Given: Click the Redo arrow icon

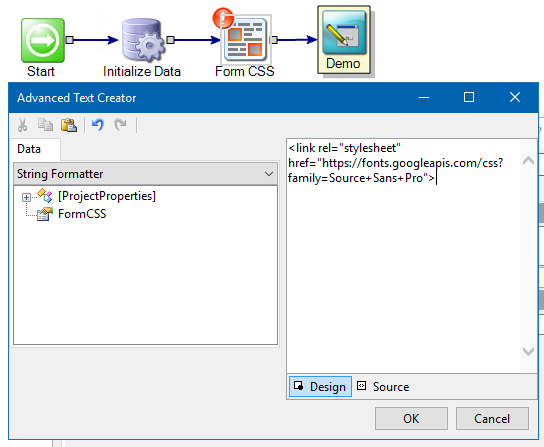Looking at the screenshot, I should pyautogui.click(x=120, y=125).
